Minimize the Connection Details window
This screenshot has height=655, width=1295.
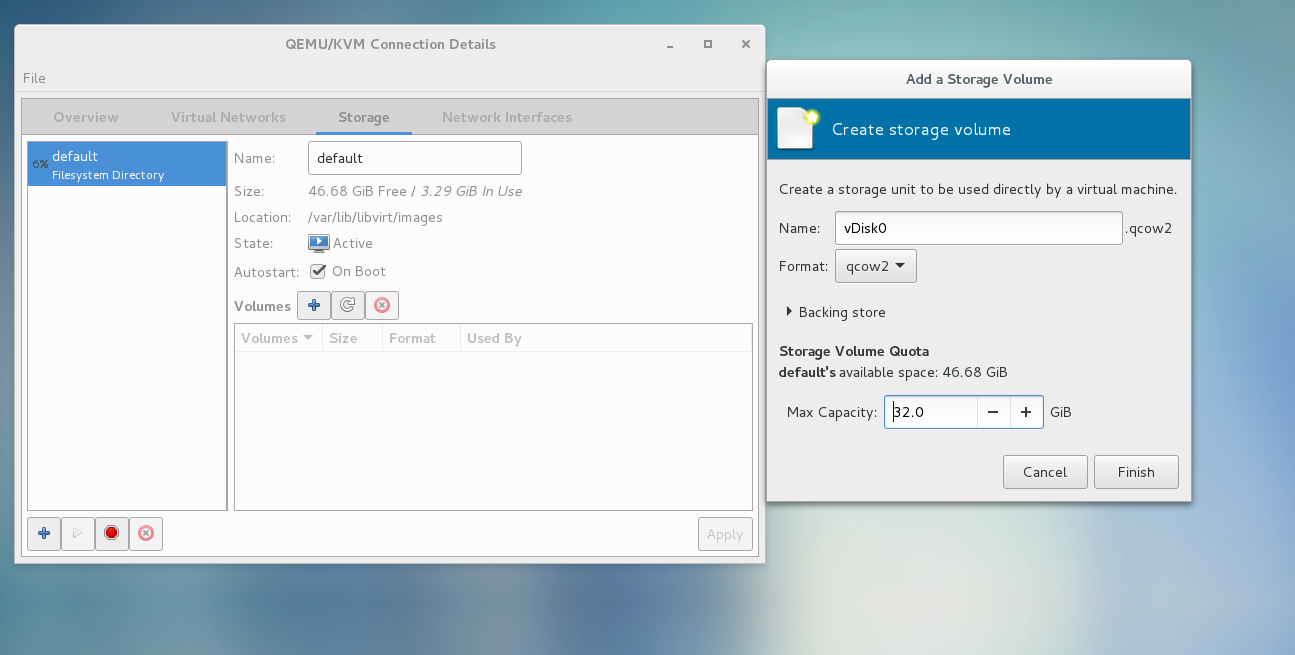[x=669, y=44]
